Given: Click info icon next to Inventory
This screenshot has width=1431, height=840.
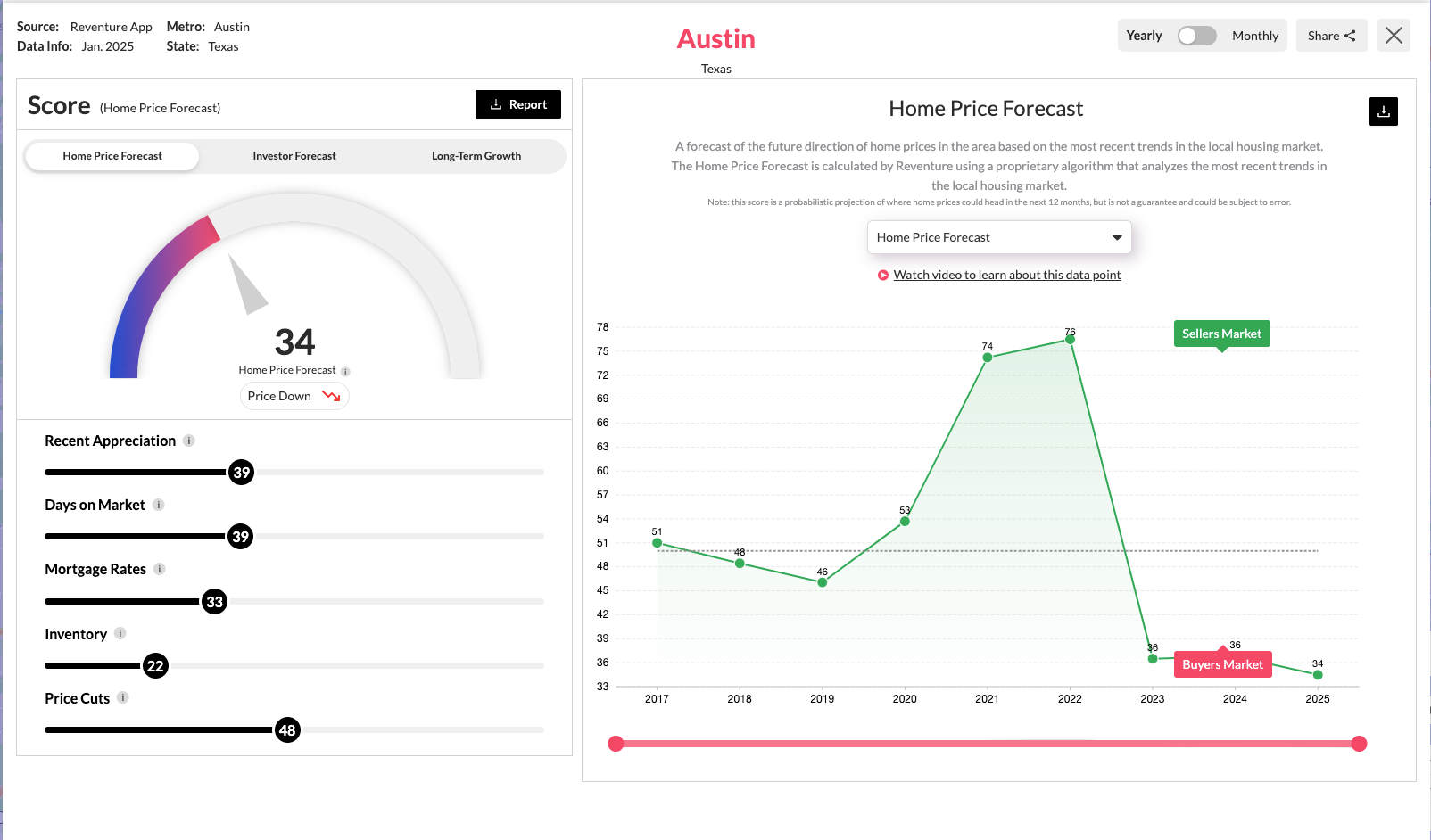Looking at the screenshot, I should (120, 633).
